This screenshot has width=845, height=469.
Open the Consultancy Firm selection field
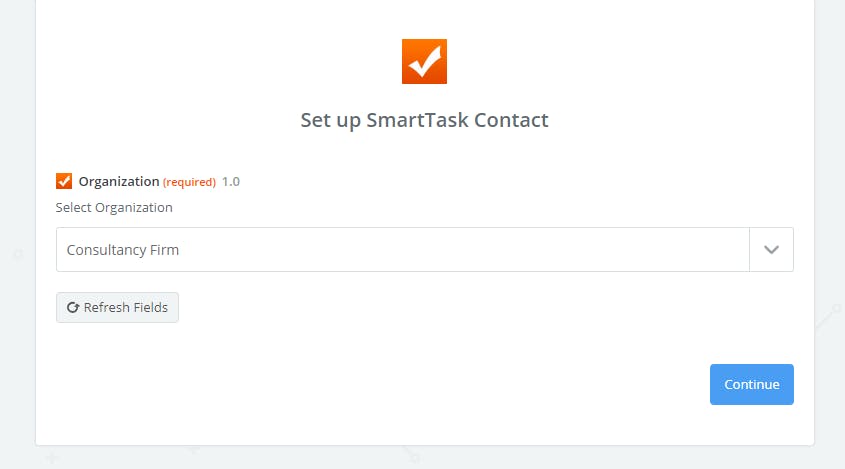[x=402, y=250]
